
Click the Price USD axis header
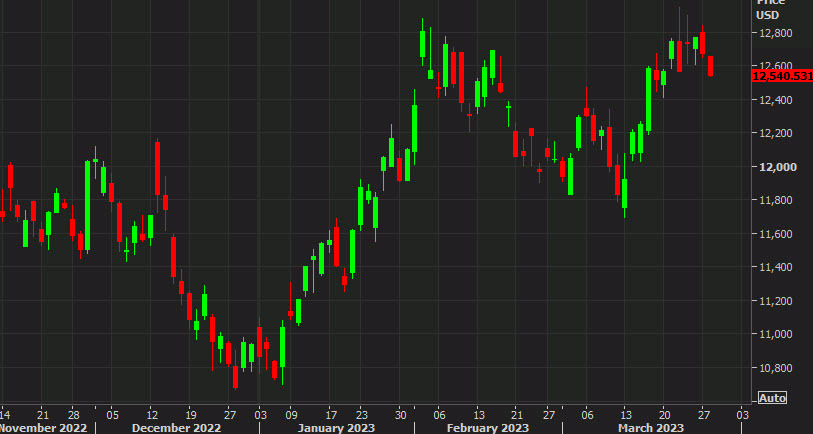pos(771,10)
